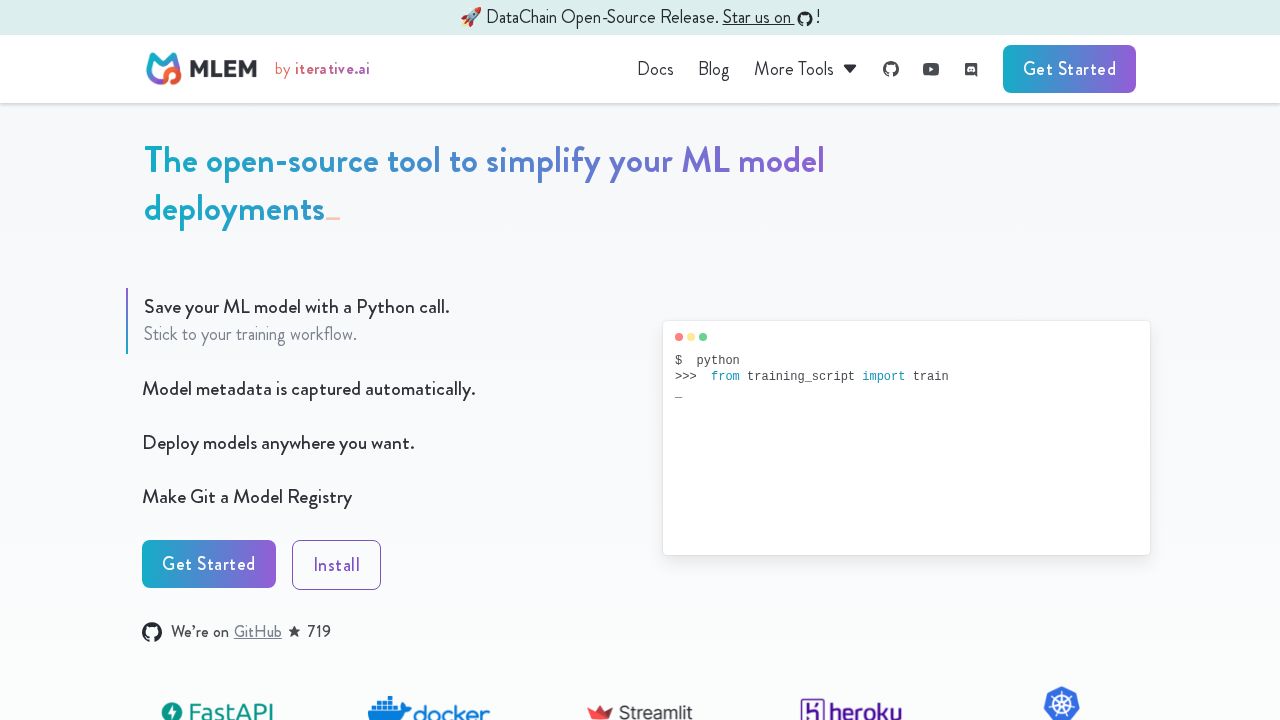This screenshot has height=720, width=1280.
Task: Click the terminal demo window
Action: click(906, 438)
